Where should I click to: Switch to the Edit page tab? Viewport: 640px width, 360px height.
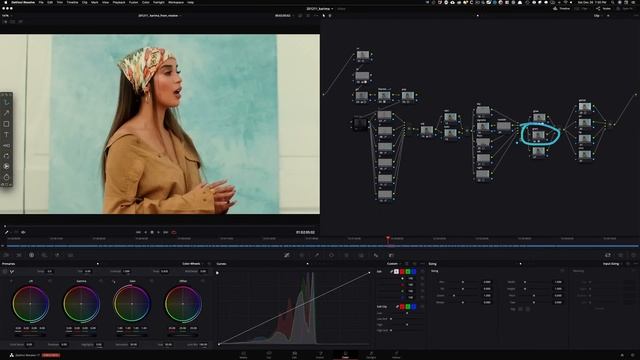tap(294, 354)
